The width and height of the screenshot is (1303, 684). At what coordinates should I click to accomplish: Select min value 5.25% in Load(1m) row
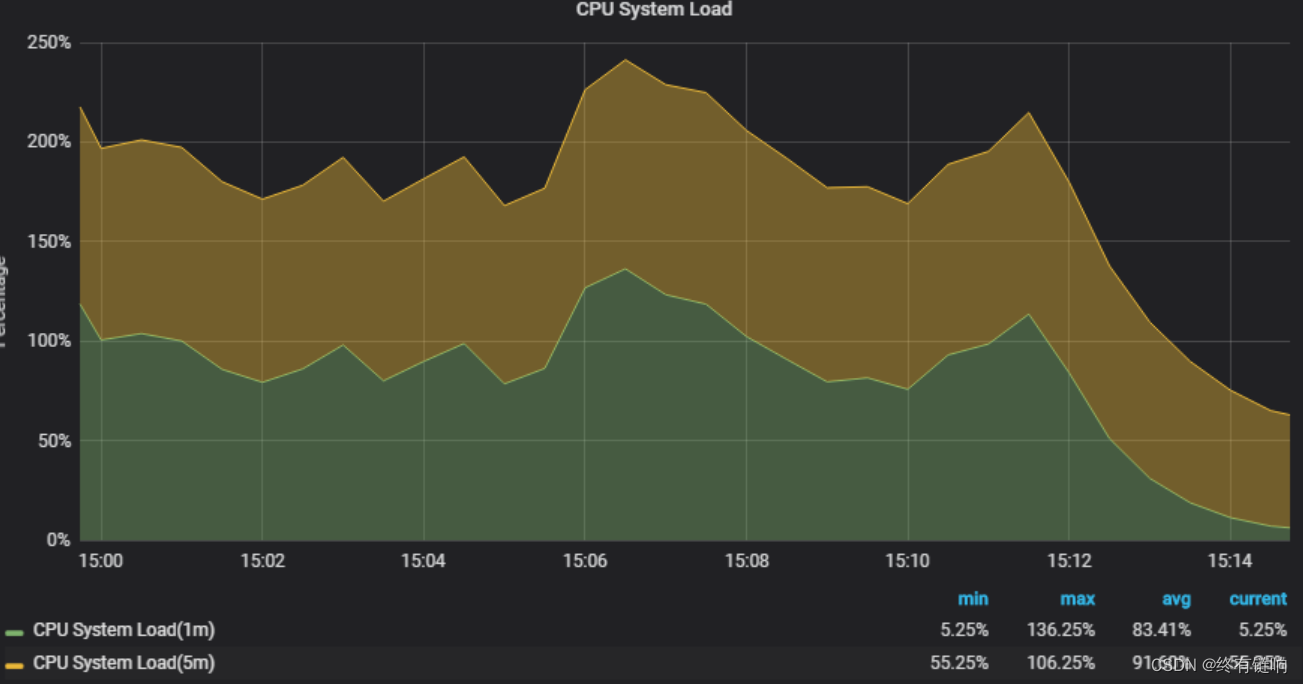(964, 630)
